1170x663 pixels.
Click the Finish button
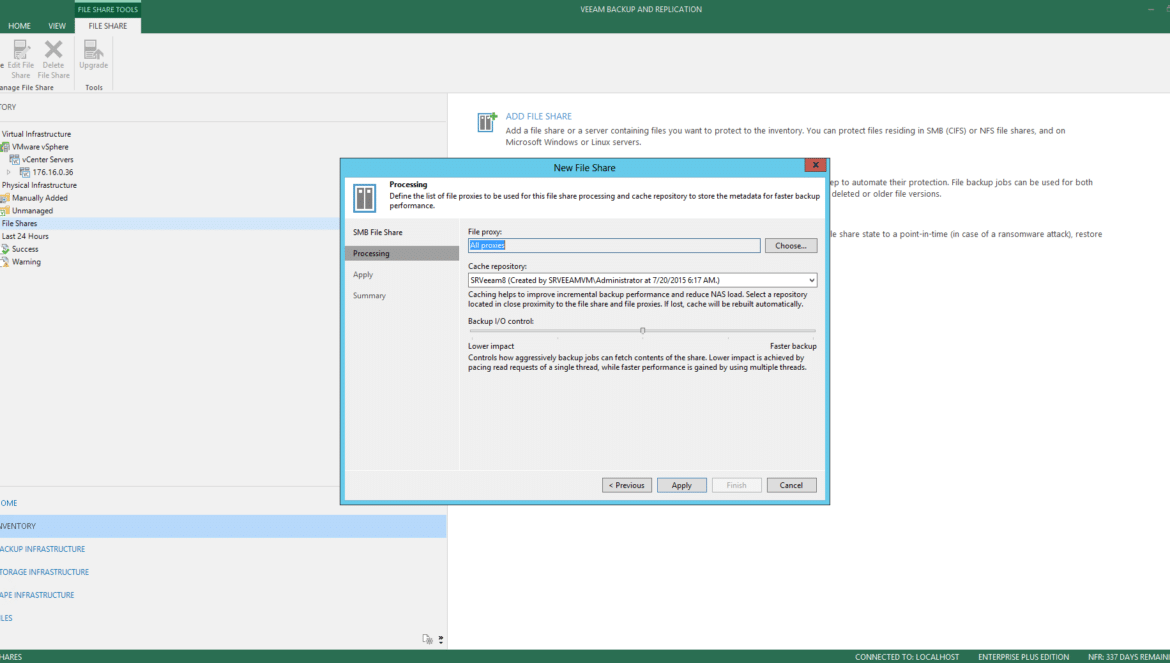coord(736,486)
